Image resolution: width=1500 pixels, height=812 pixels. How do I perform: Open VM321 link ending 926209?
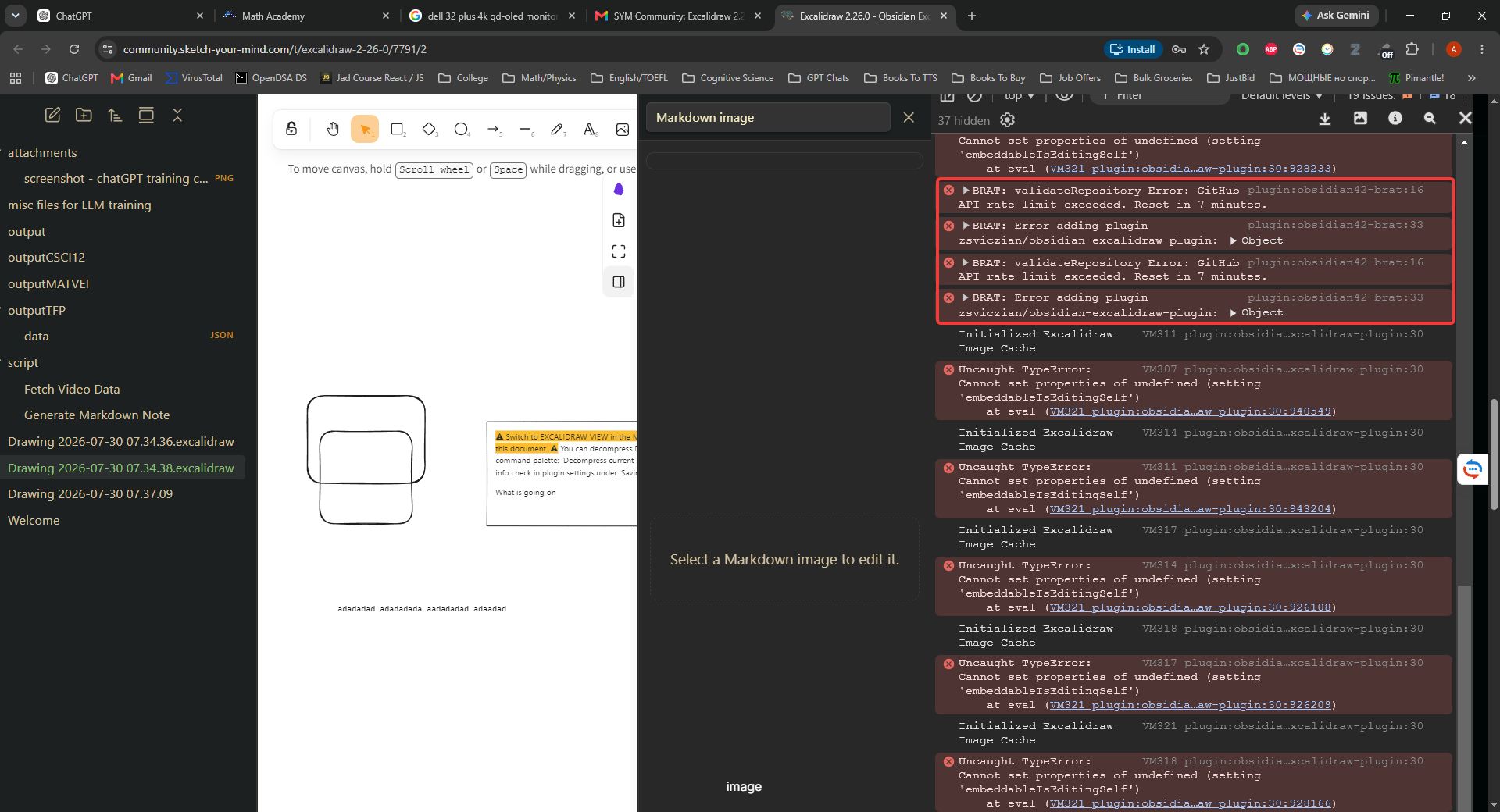(x=1191, y=705)
